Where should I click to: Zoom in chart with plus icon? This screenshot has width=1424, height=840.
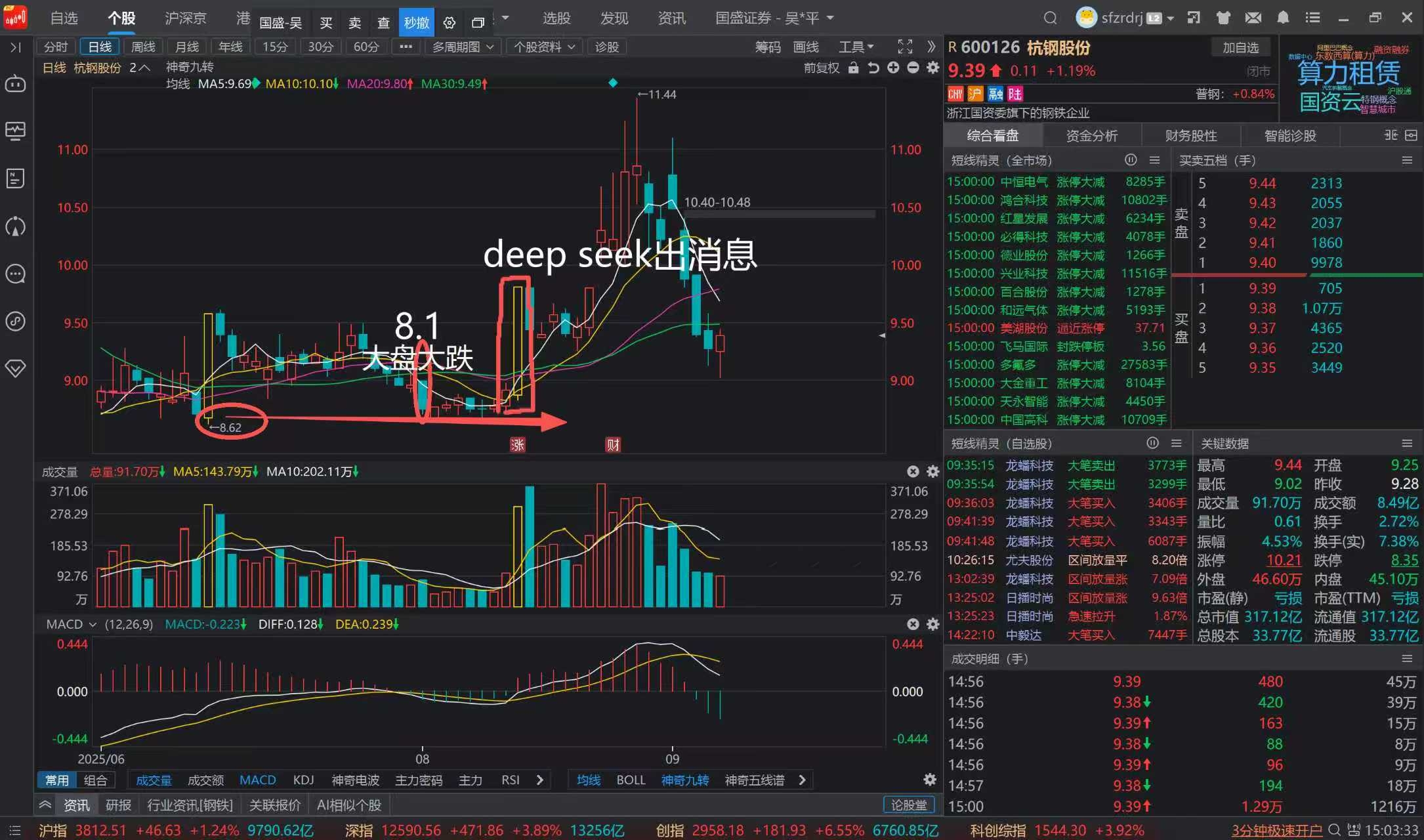click(893, 68)
